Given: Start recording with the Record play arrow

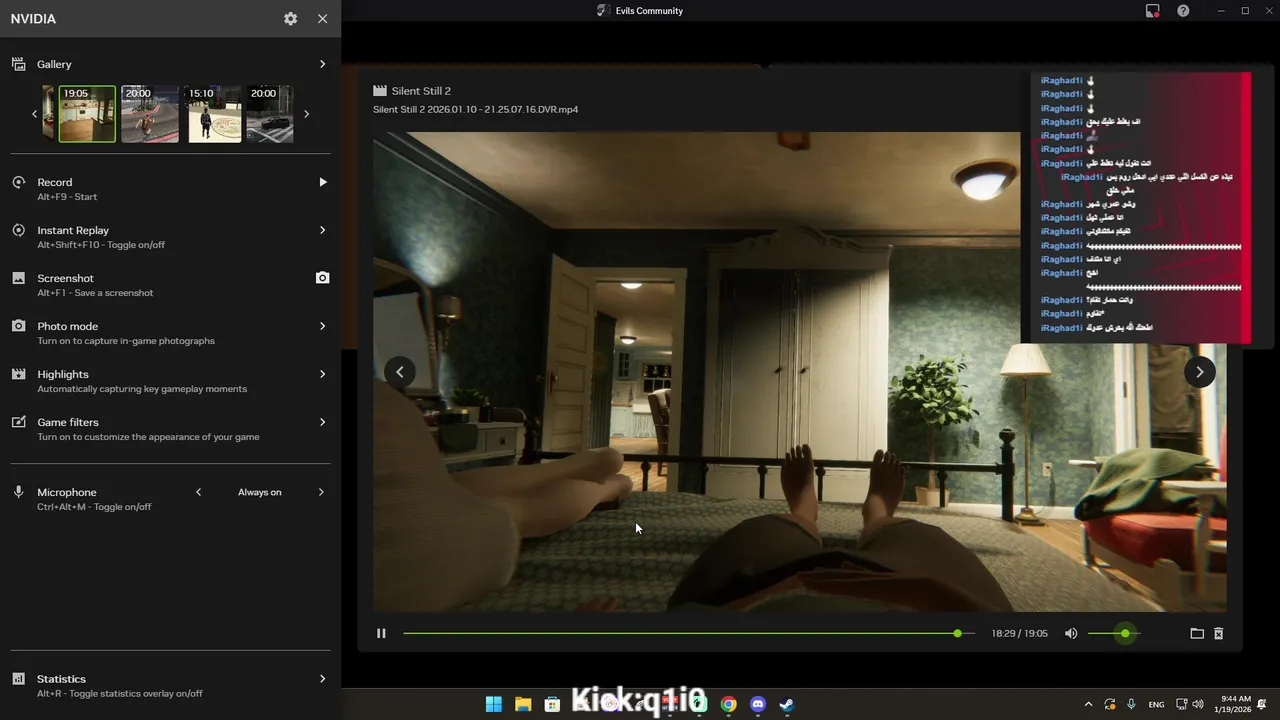Looking at the screenshot, I should tap(322, 182).
